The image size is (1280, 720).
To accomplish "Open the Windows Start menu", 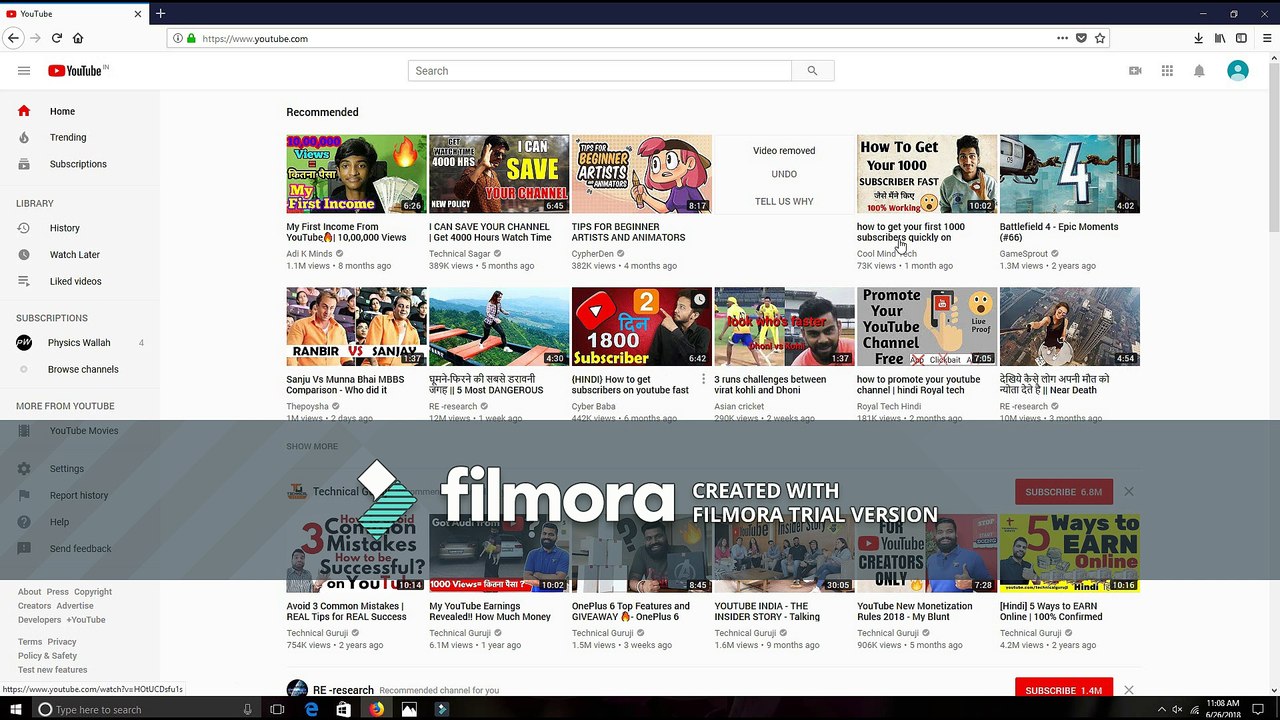I will [x=15, y=709].
